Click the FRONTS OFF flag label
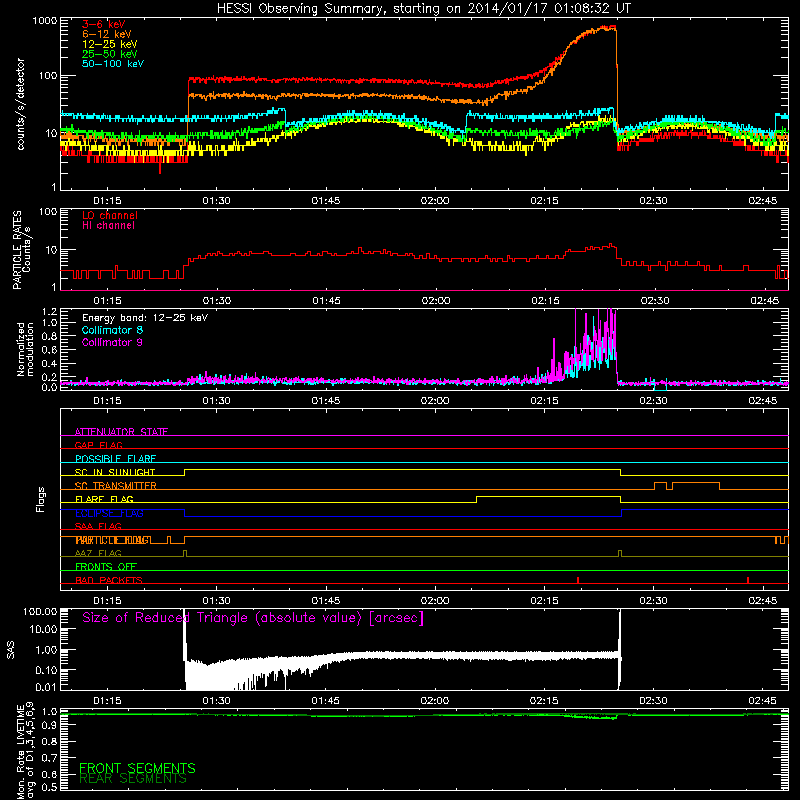Image resolution: width=800 pixels, height=800 pixels. 106,567
